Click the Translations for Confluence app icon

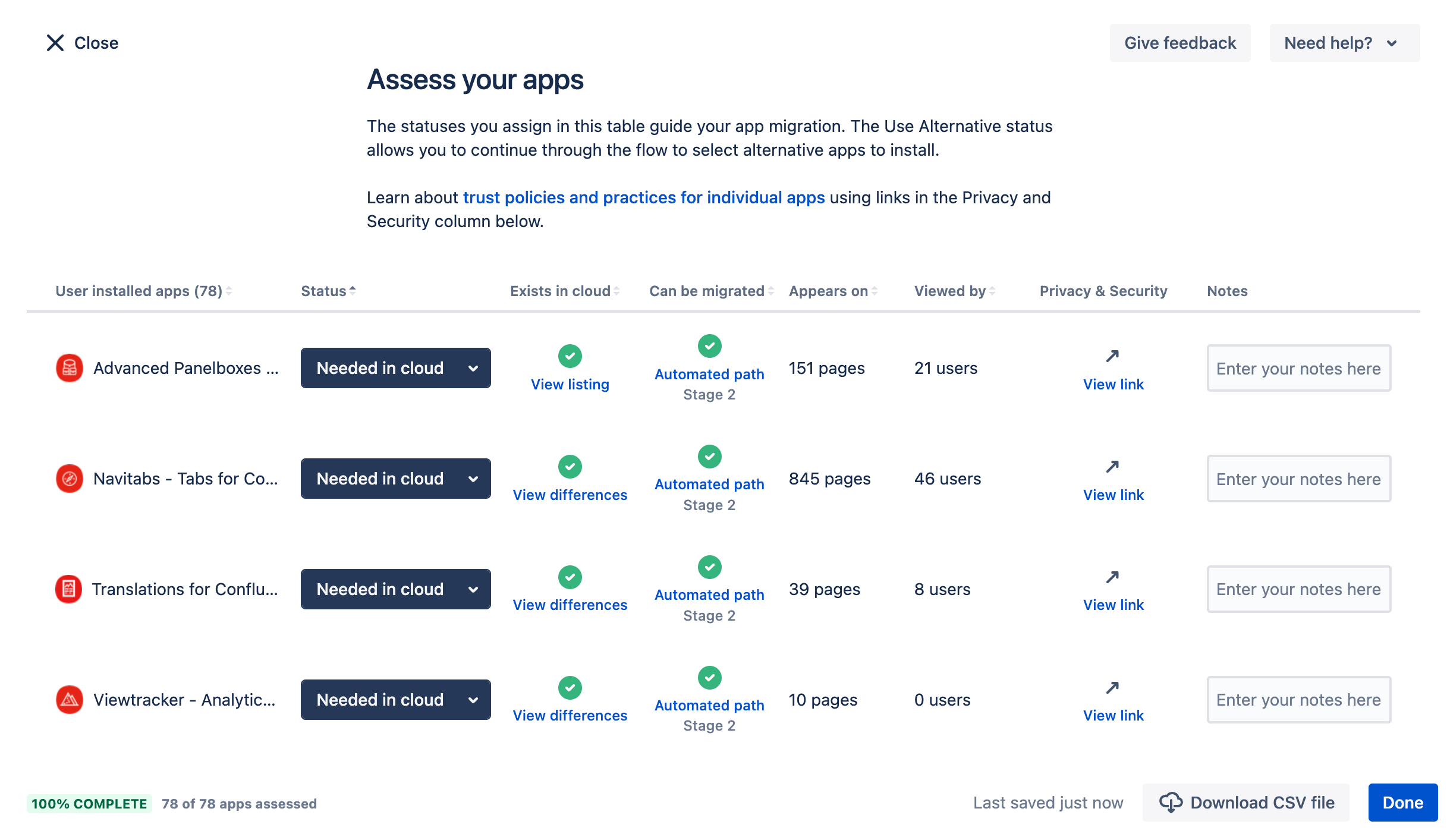(69, 589)
